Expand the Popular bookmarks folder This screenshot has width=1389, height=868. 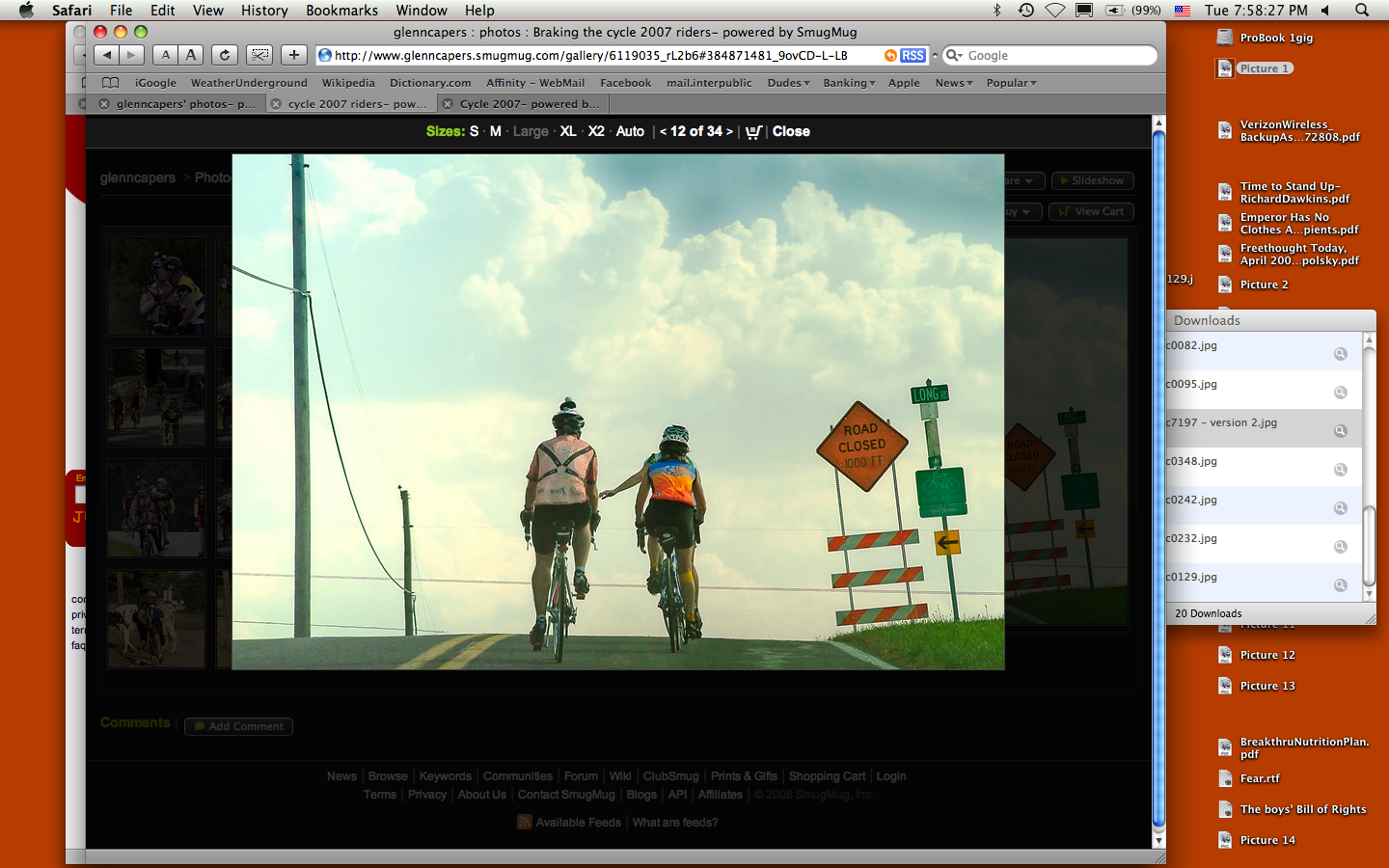(x=1011, y=83)
